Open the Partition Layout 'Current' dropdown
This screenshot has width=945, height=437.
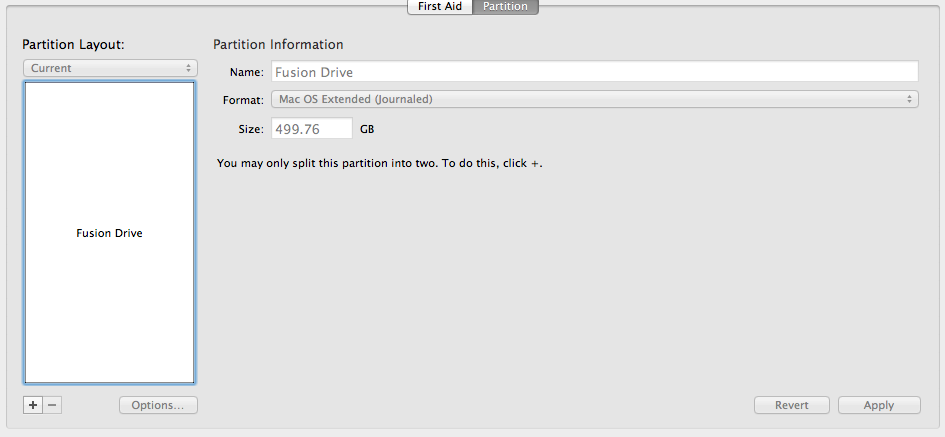point(110,68)
